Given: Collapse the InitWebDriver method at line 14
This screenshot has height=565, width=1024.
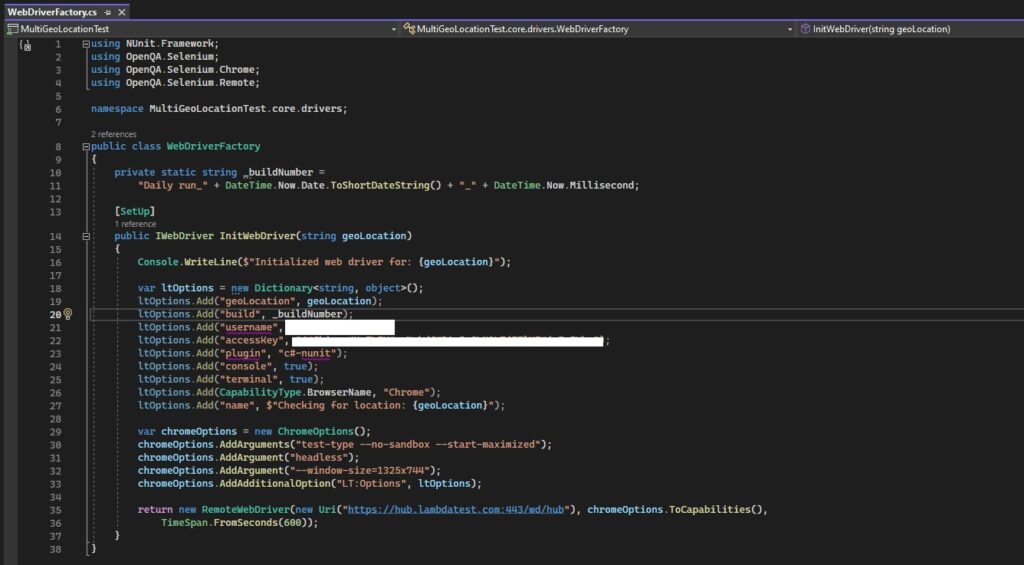Looking at the screenshot, I should coord(86,237).
